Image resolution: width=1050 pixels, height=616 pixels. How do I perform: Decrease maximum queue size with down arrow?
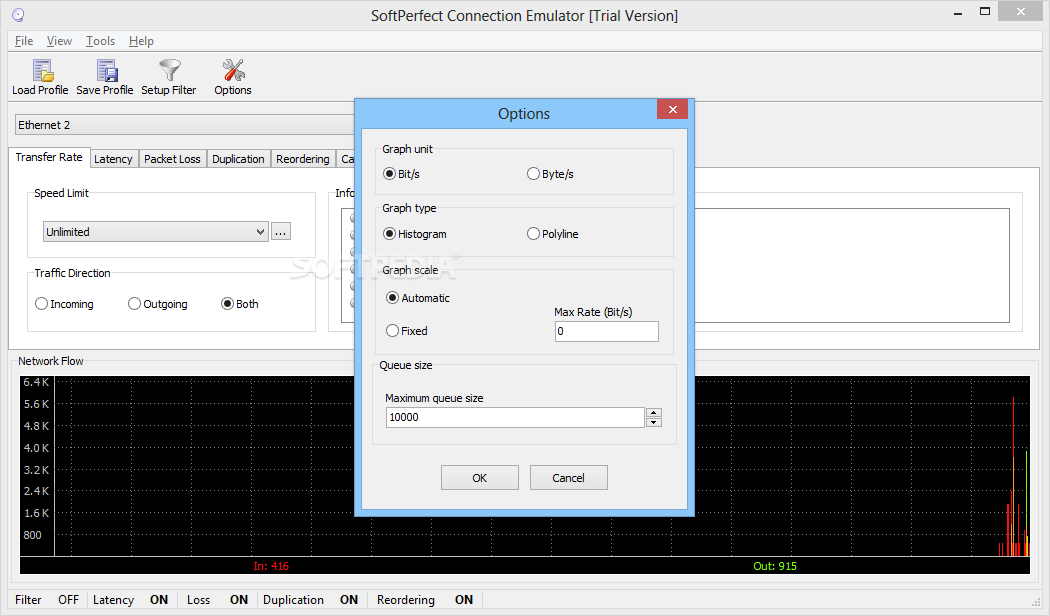click(x=654, y=422)
